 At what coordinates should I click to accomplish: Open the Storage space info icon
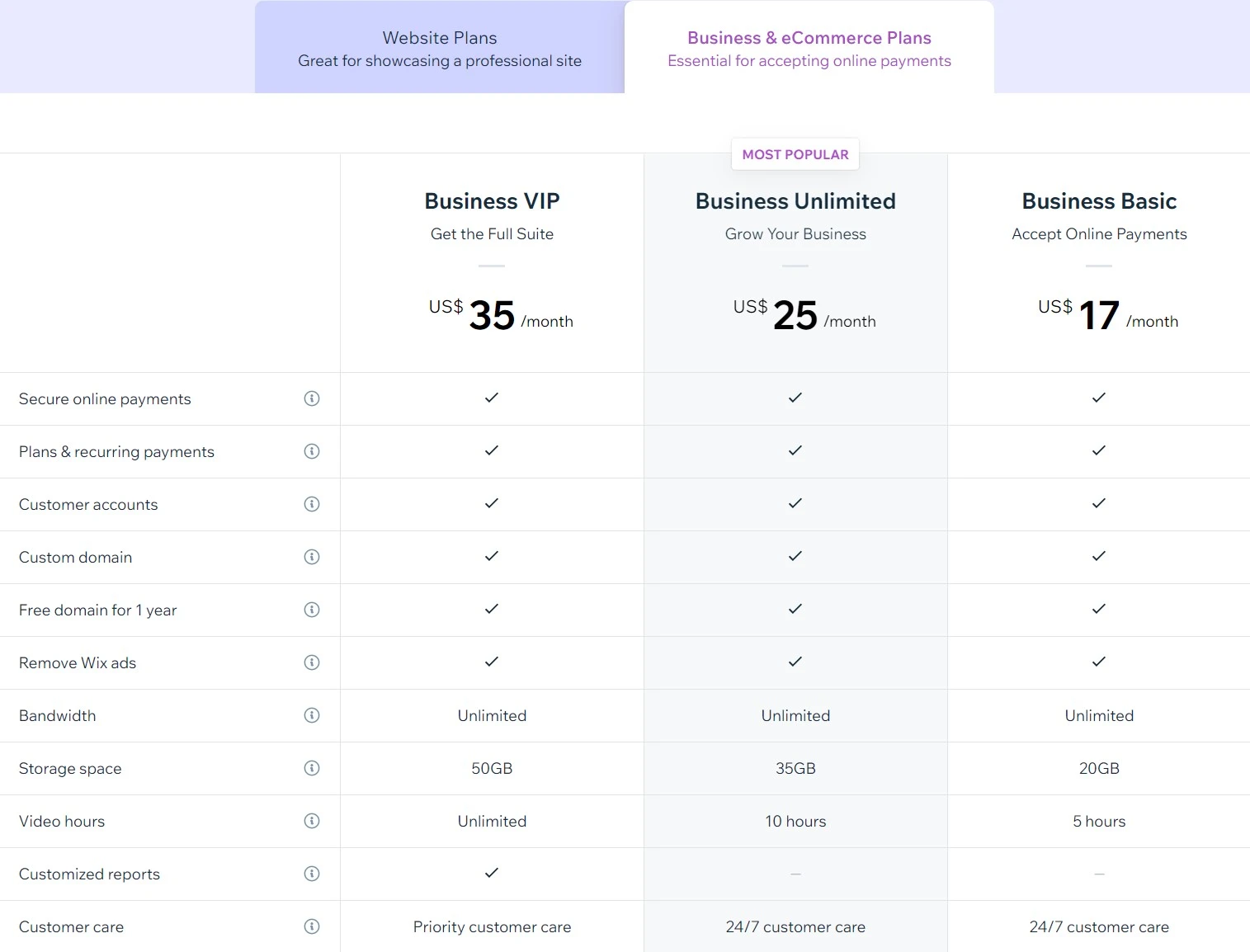click(312, 768)
